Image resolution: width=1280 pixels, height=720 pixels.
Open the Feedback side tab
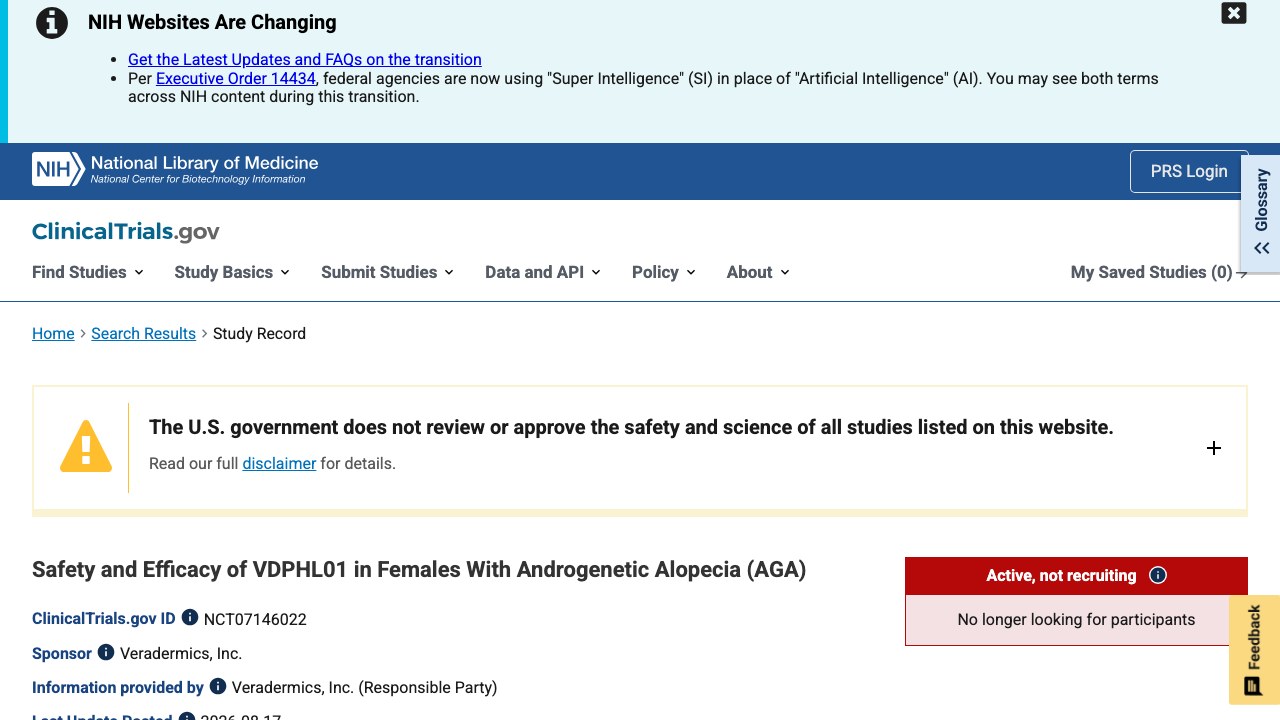click(1254, 650)
